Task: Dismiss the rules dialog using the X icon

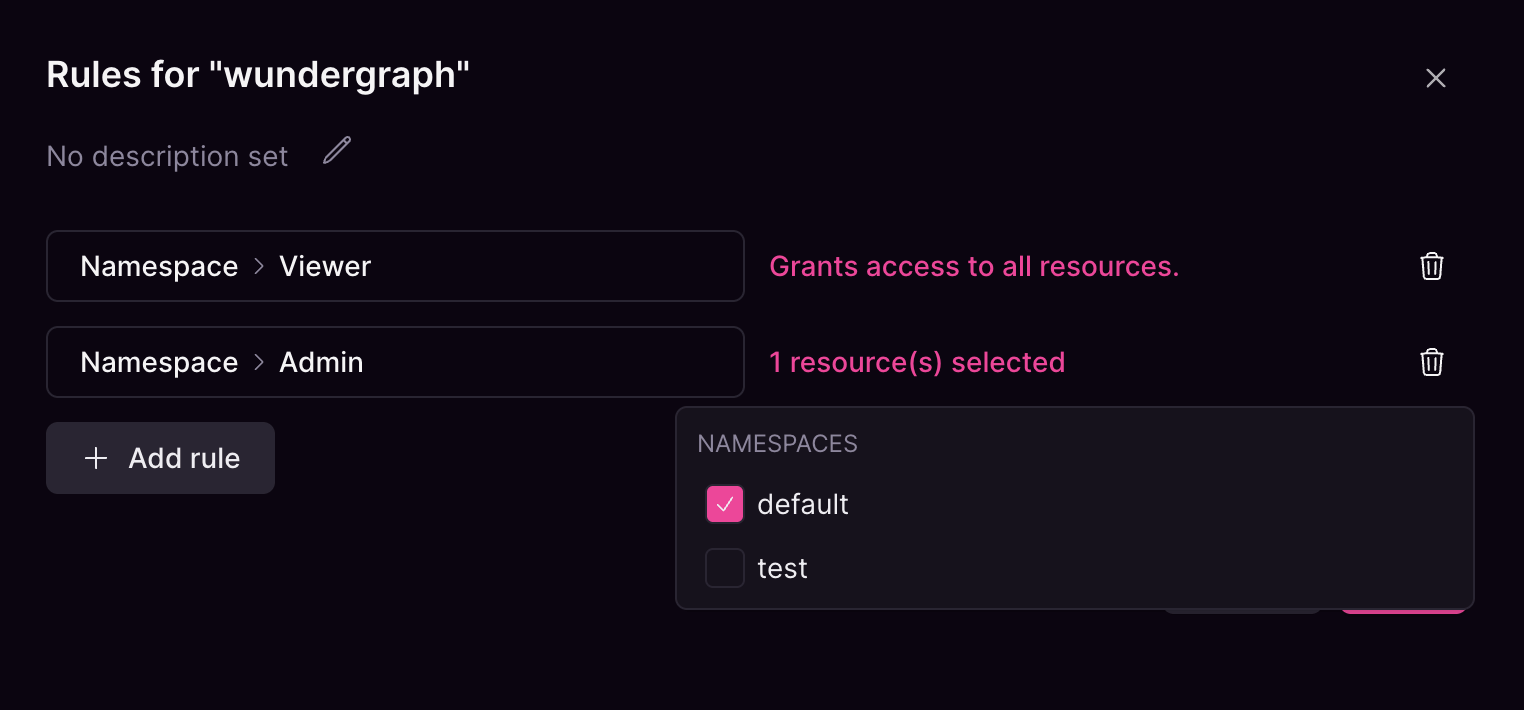Action: (x=1435, y=77)
